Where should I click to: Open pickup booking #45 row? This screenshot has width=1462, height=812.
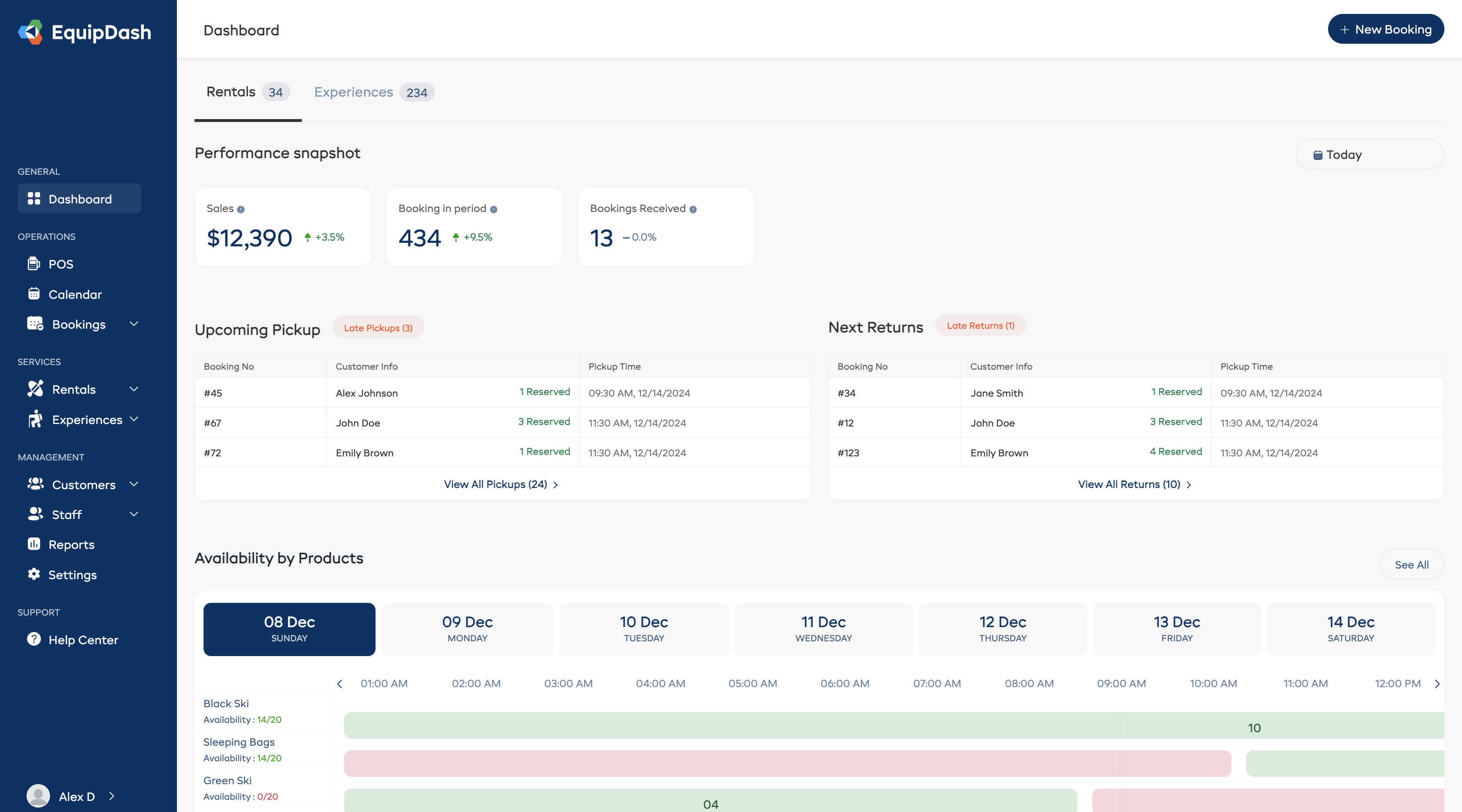click(x=502, y=393)
